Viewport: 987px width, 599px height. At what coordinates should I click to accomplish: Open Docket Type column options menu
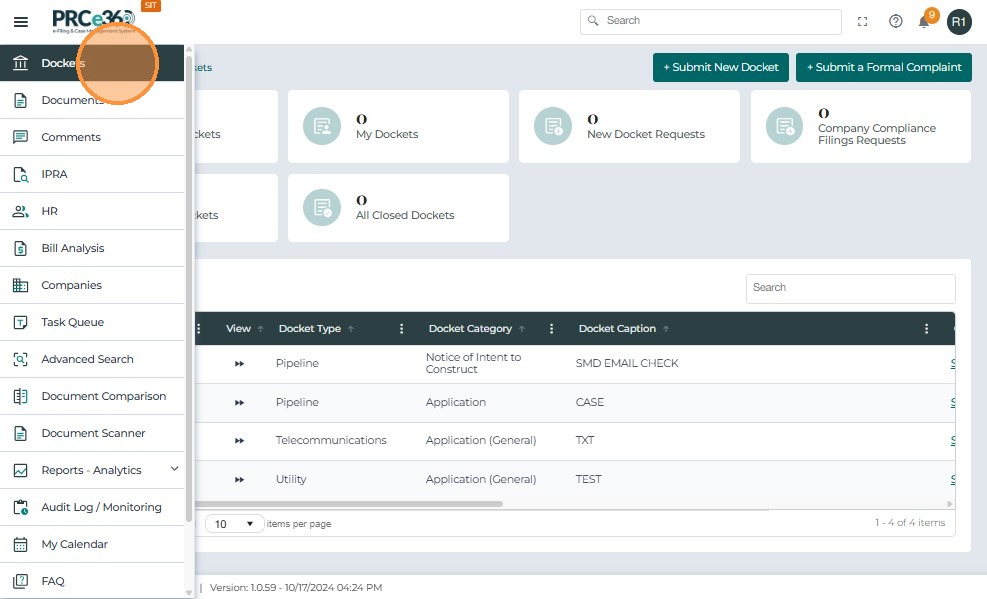[x=402, y=329]
